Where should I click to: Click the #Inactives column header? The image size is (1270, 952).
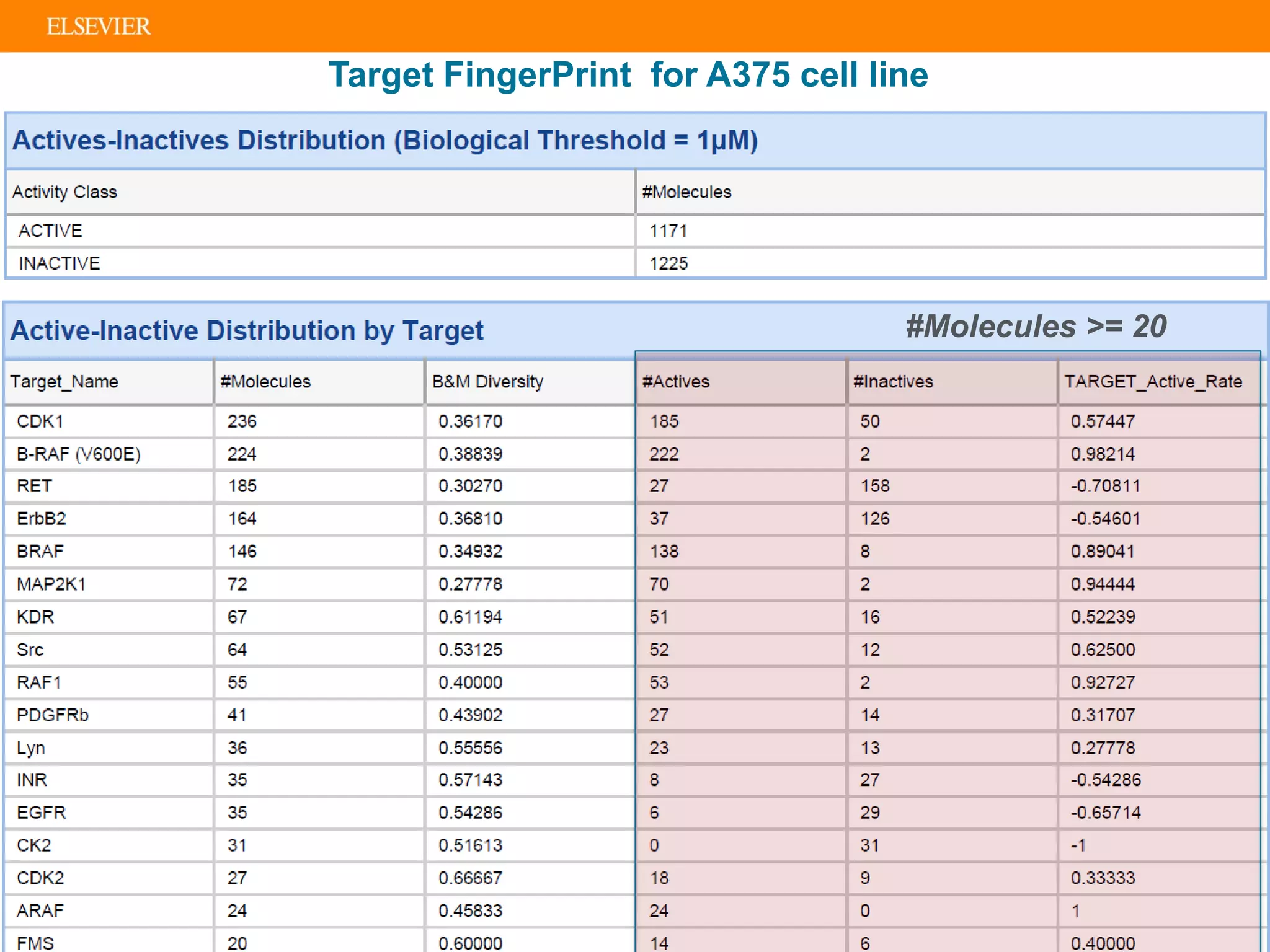(x=893, y=382)
